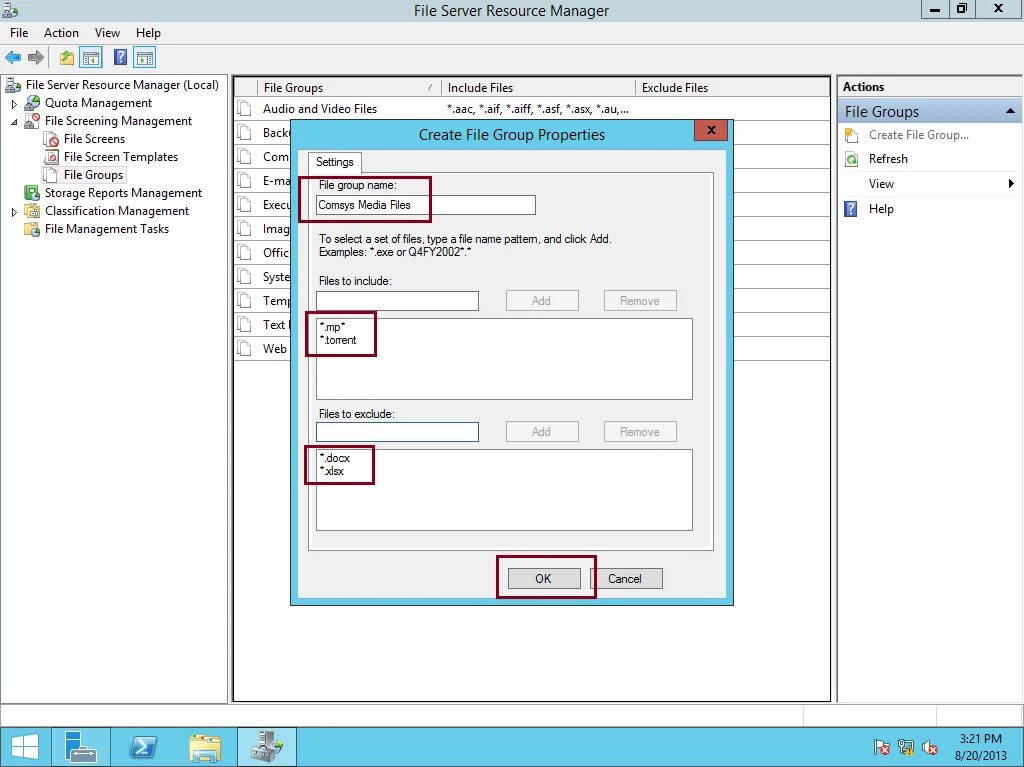Launch PowerShell from the taskbar

click(143, 747)
